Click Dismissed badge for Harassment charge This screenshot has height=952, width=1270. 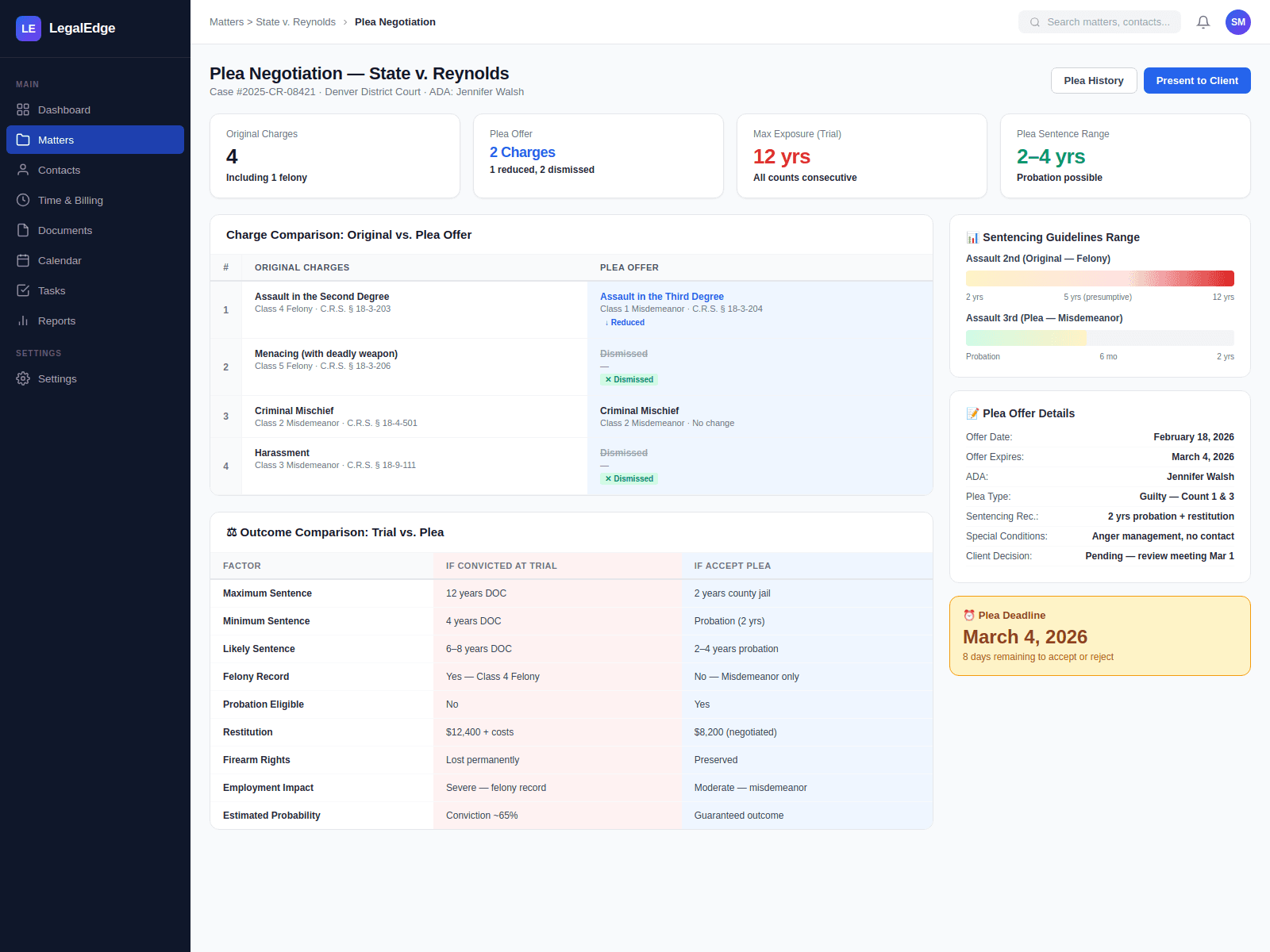629,479
